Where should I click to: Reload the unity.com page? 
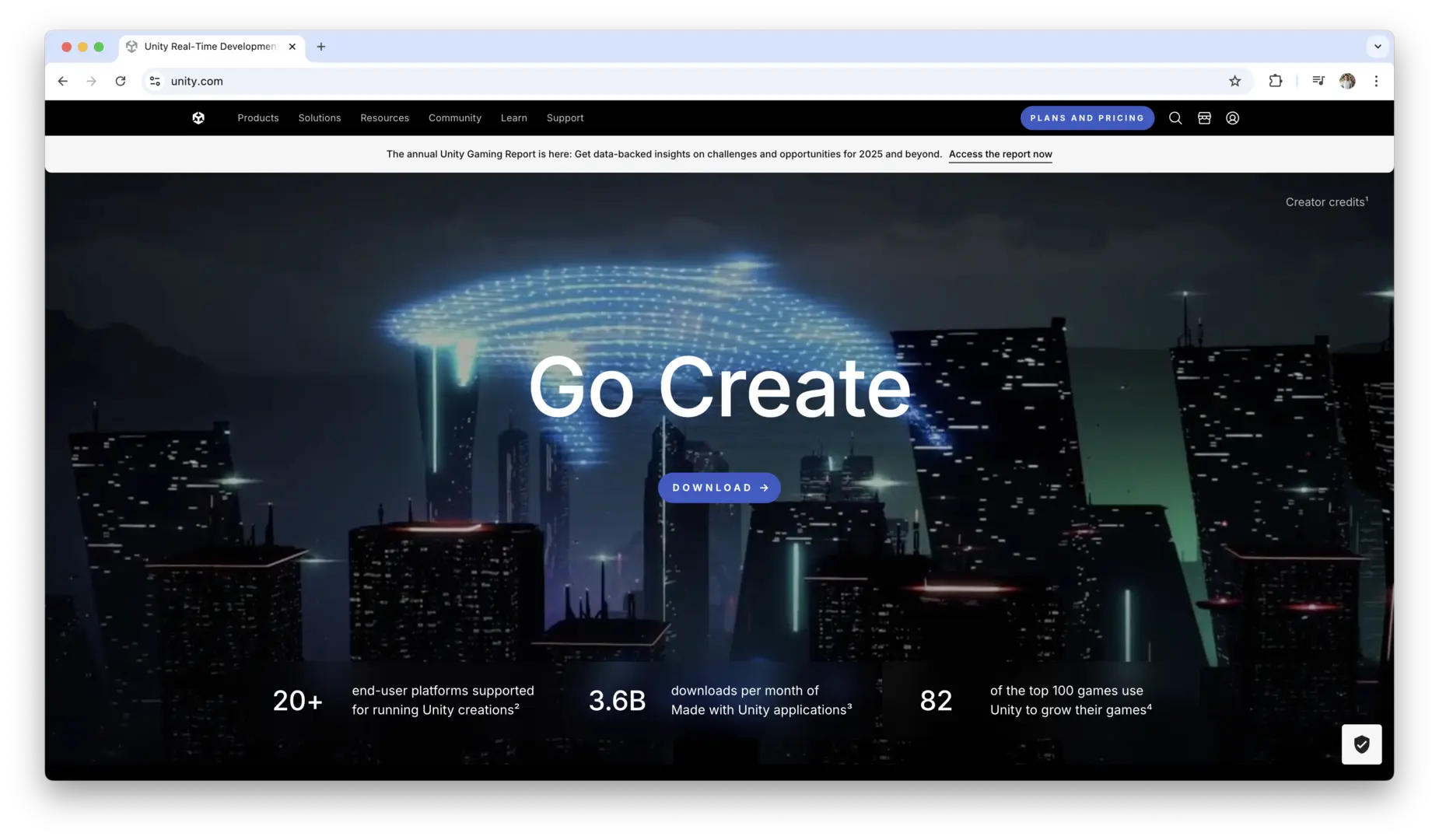[121, 81]
